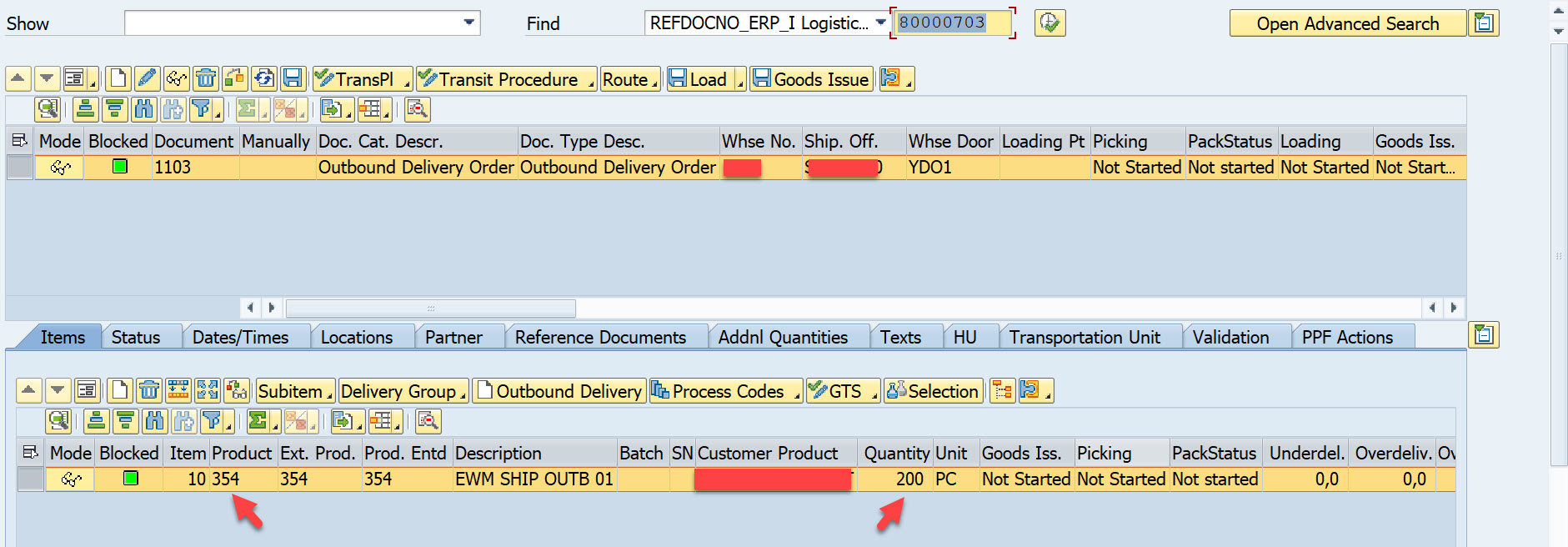The height and width of the screenshot is (547, 1568).
Task: Click the refresh icon in header toolbar
Action: click(264, 79)
